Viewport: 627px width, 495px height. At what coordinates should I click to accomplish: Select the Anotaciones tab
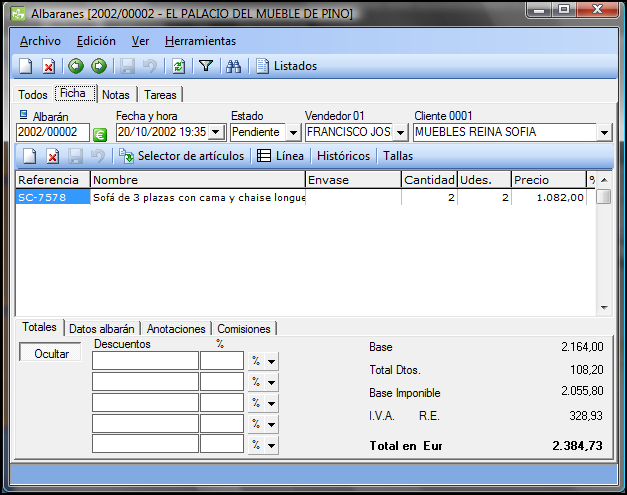coord(176,329)
